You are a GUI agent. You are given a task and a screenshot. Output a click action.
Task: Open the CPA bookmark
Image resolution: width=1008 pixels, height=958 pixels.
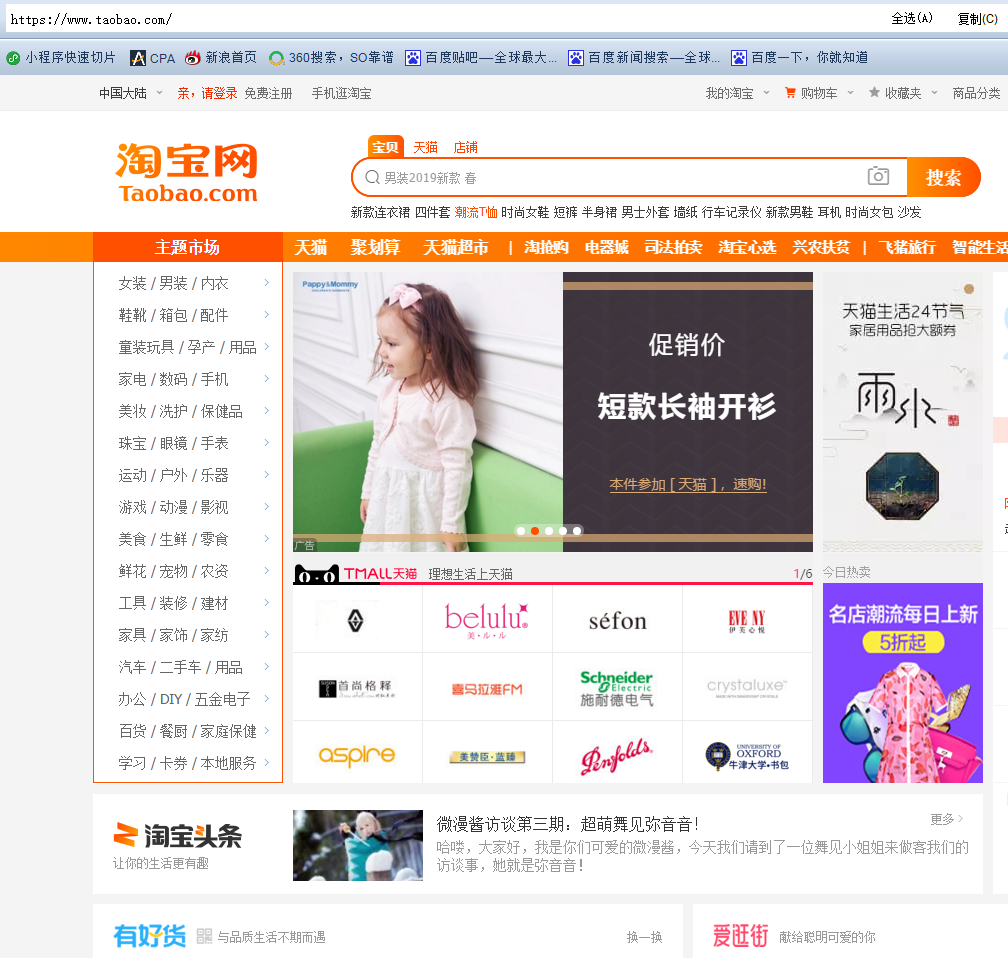152,58
